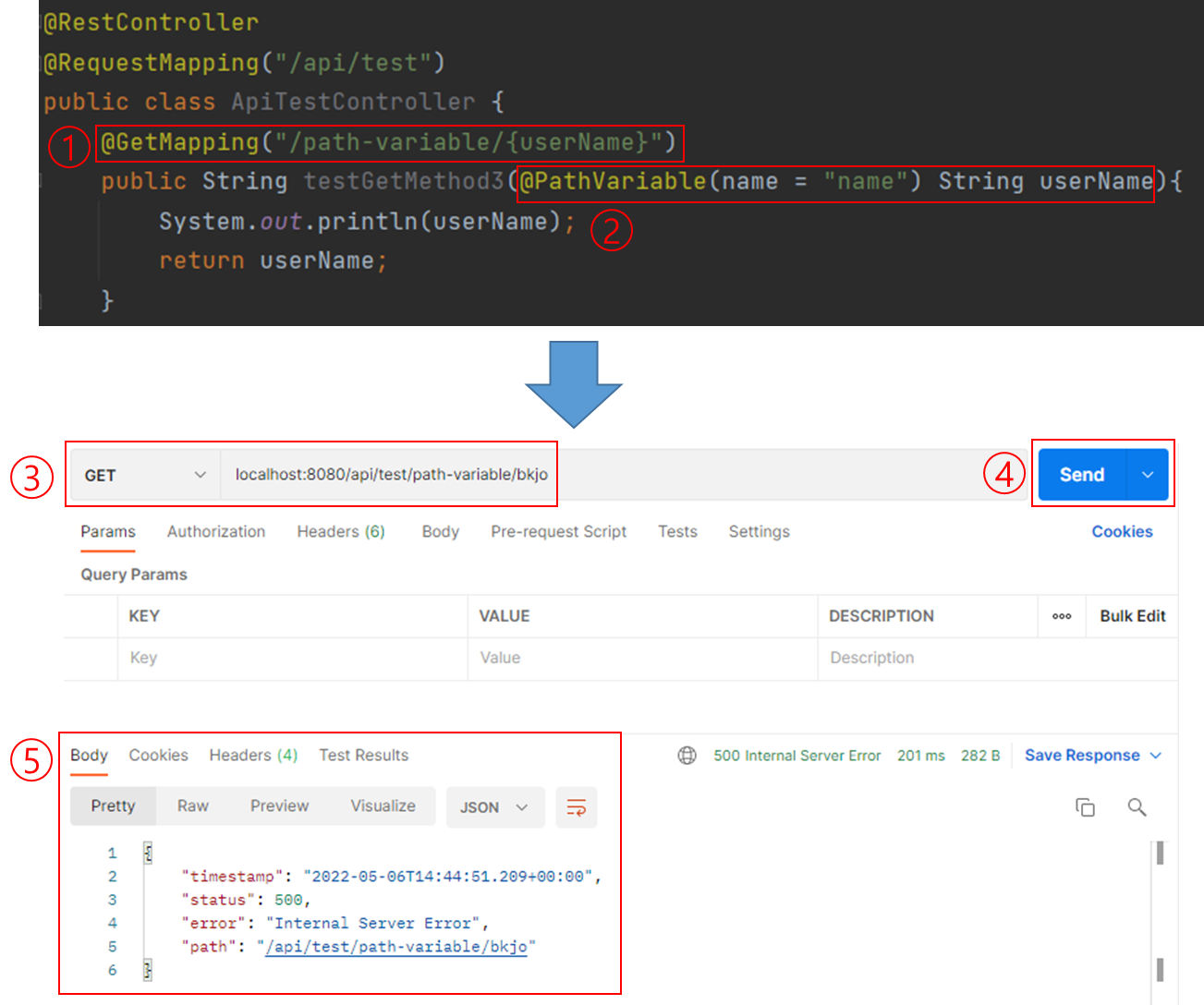
Task: Search the response with the magnifier icon
Action: pos(1137,807)
